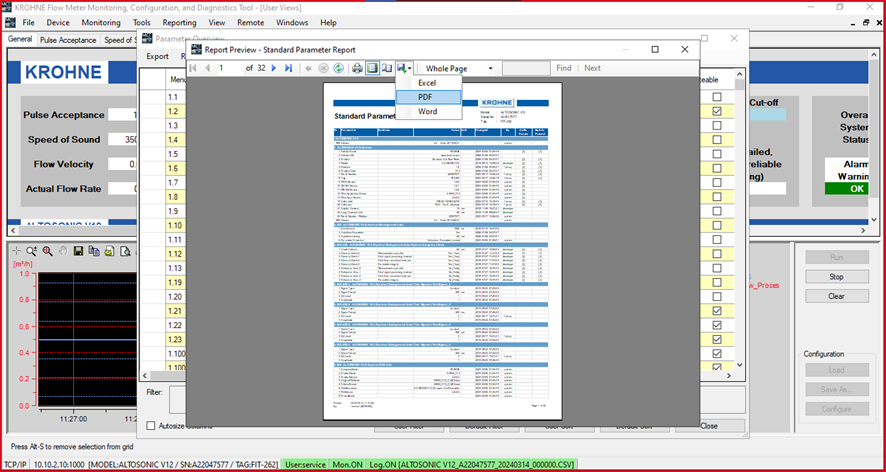This screenshot has width=886, height=472.
Task: Click the export format dropdown arrow
Action: coord(409,69)
